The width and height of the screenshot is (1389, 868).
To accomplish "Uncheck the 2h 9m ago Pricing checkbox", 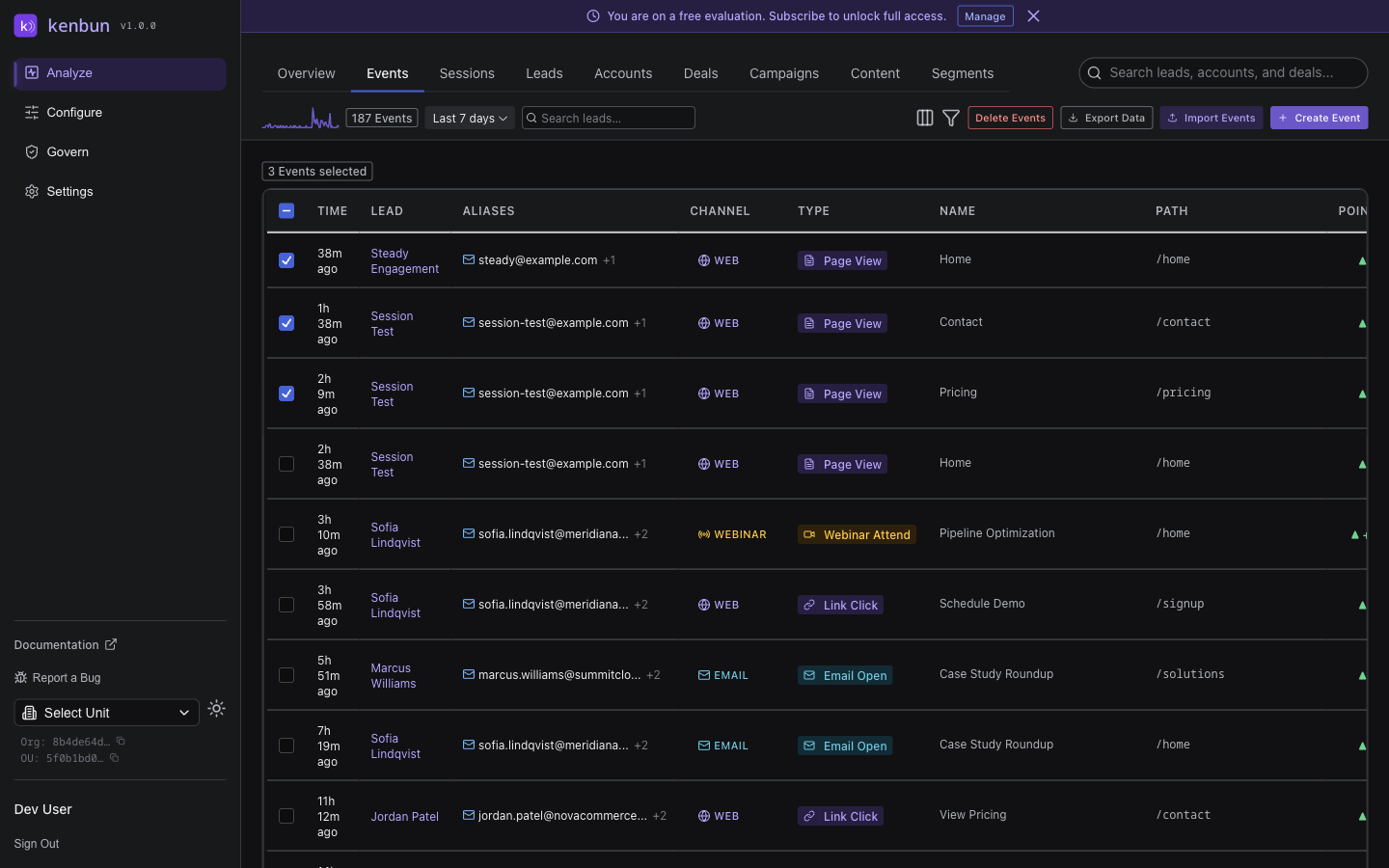I will [x=286, y=393].
